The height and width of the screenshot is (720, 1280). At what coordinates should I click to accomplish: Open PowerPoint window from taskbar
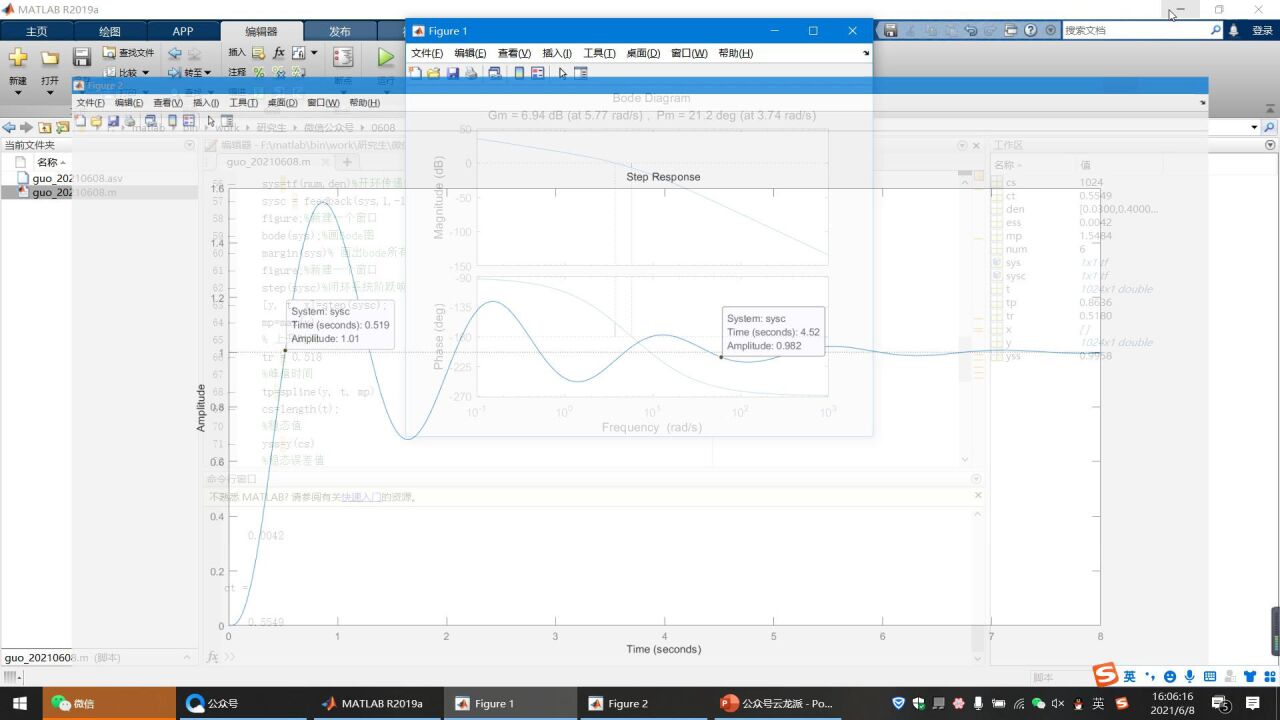[777, 704]
